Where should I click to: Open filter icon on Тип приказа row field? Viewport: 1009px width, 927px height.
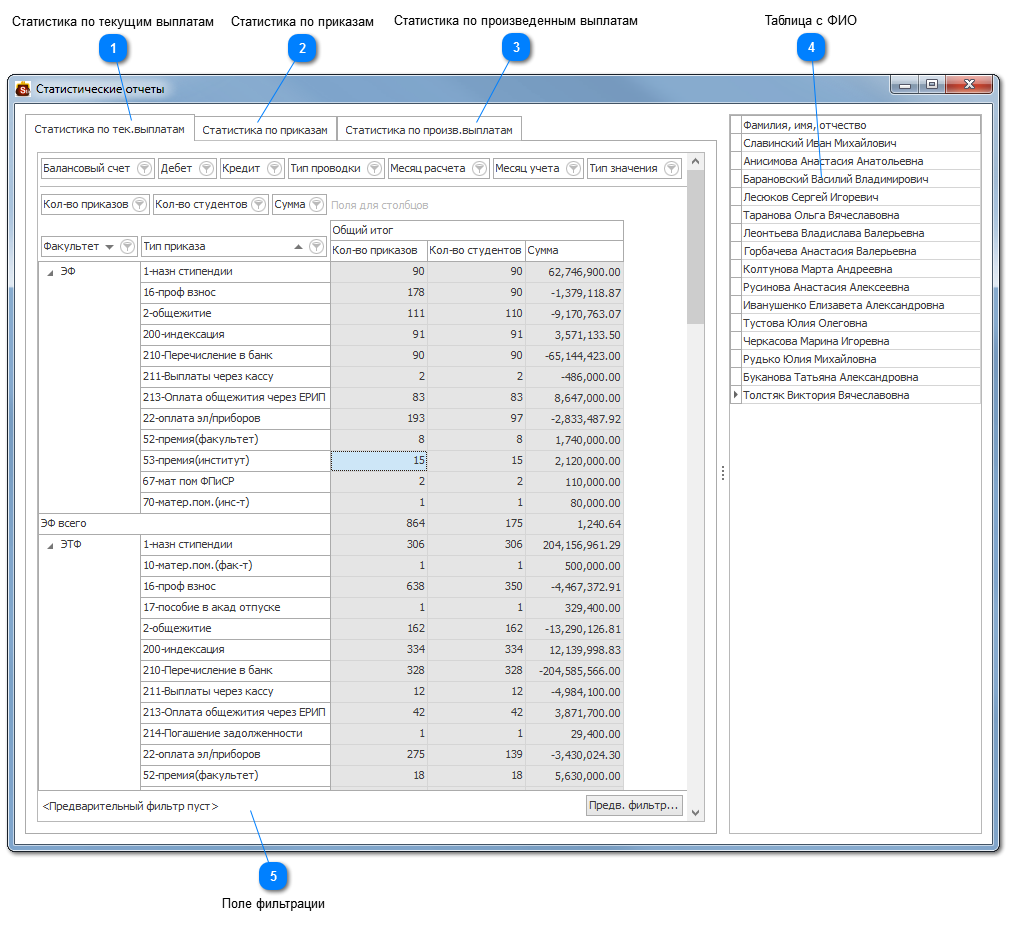coord(317,246)
